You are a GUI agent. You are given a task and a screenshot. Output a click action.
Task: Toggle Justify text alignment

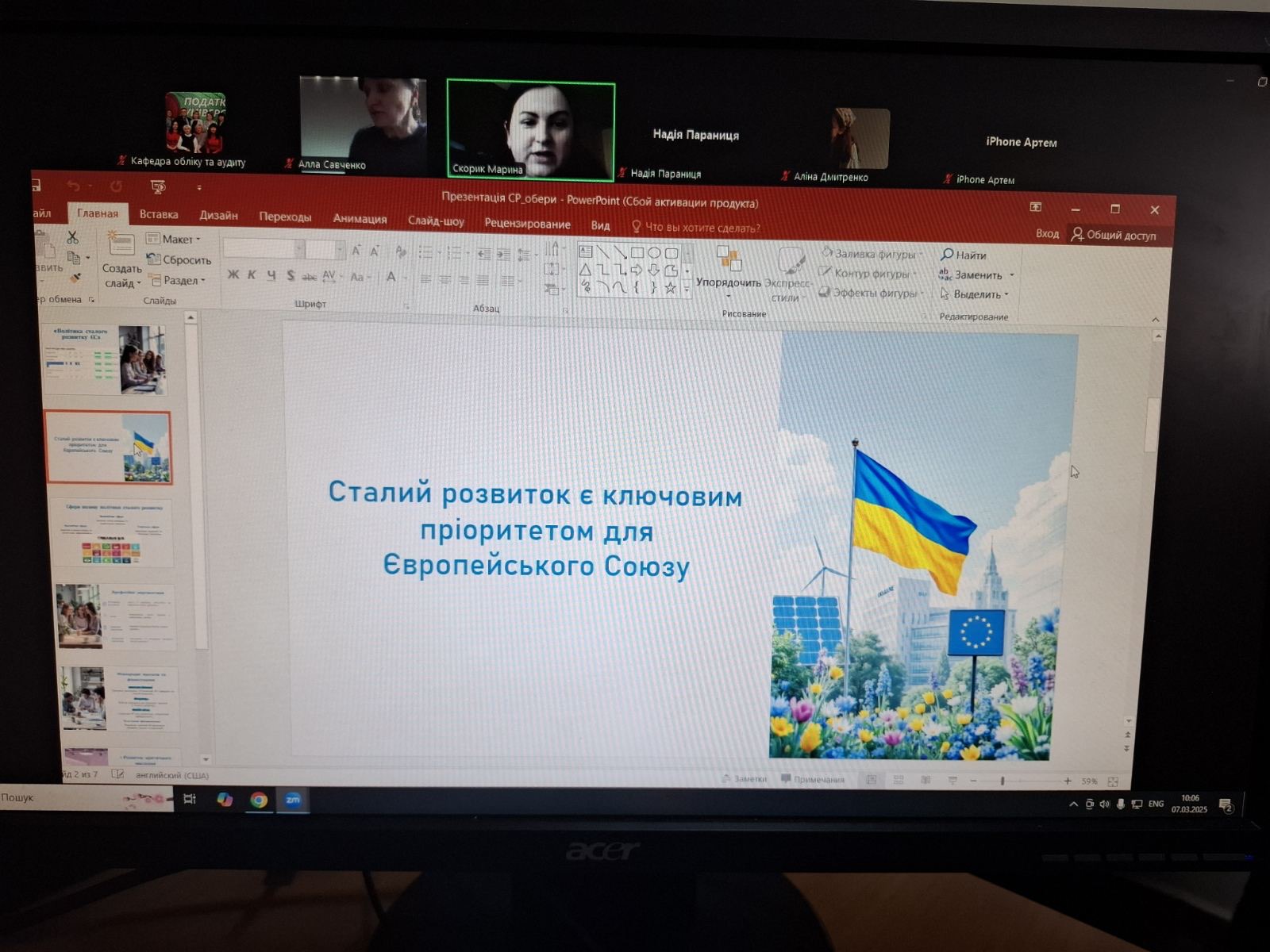click(x=483, y=281)
